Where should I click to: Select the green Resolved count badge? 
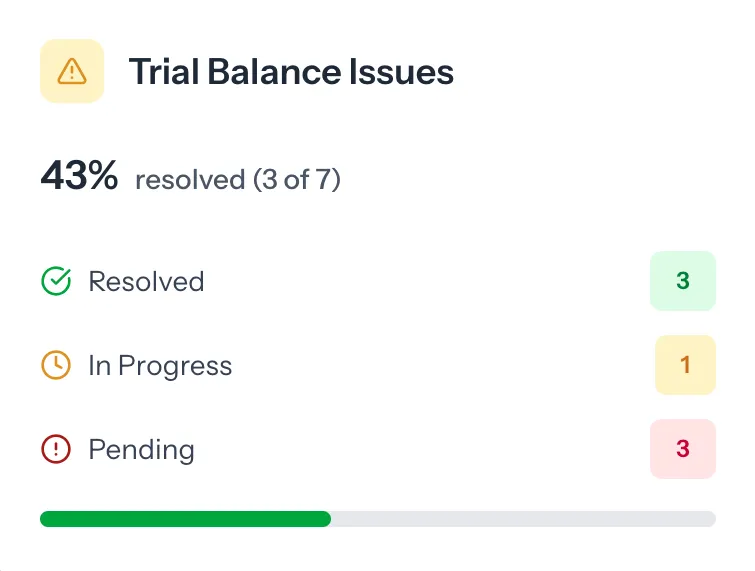[683, 281]
